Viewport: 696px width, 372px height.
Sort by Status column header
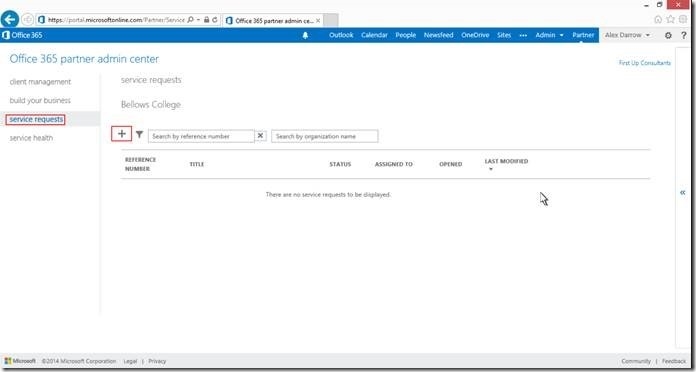340,164
